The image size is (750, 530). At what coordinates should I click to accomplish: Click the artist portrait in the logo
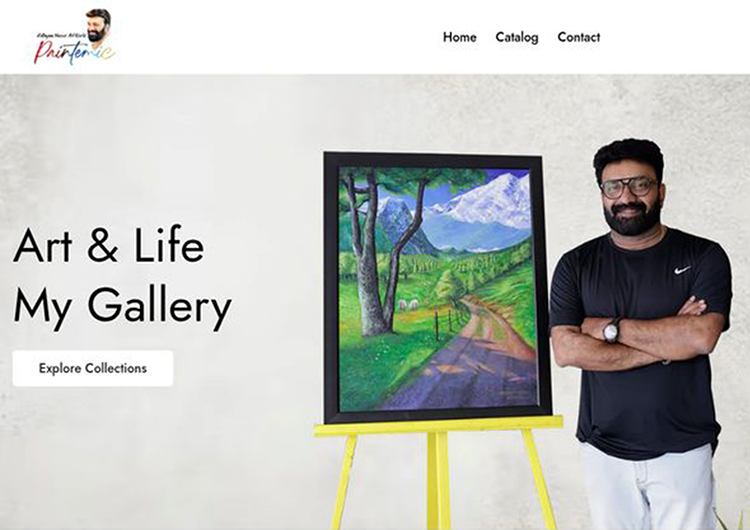[x=99, y=25]
